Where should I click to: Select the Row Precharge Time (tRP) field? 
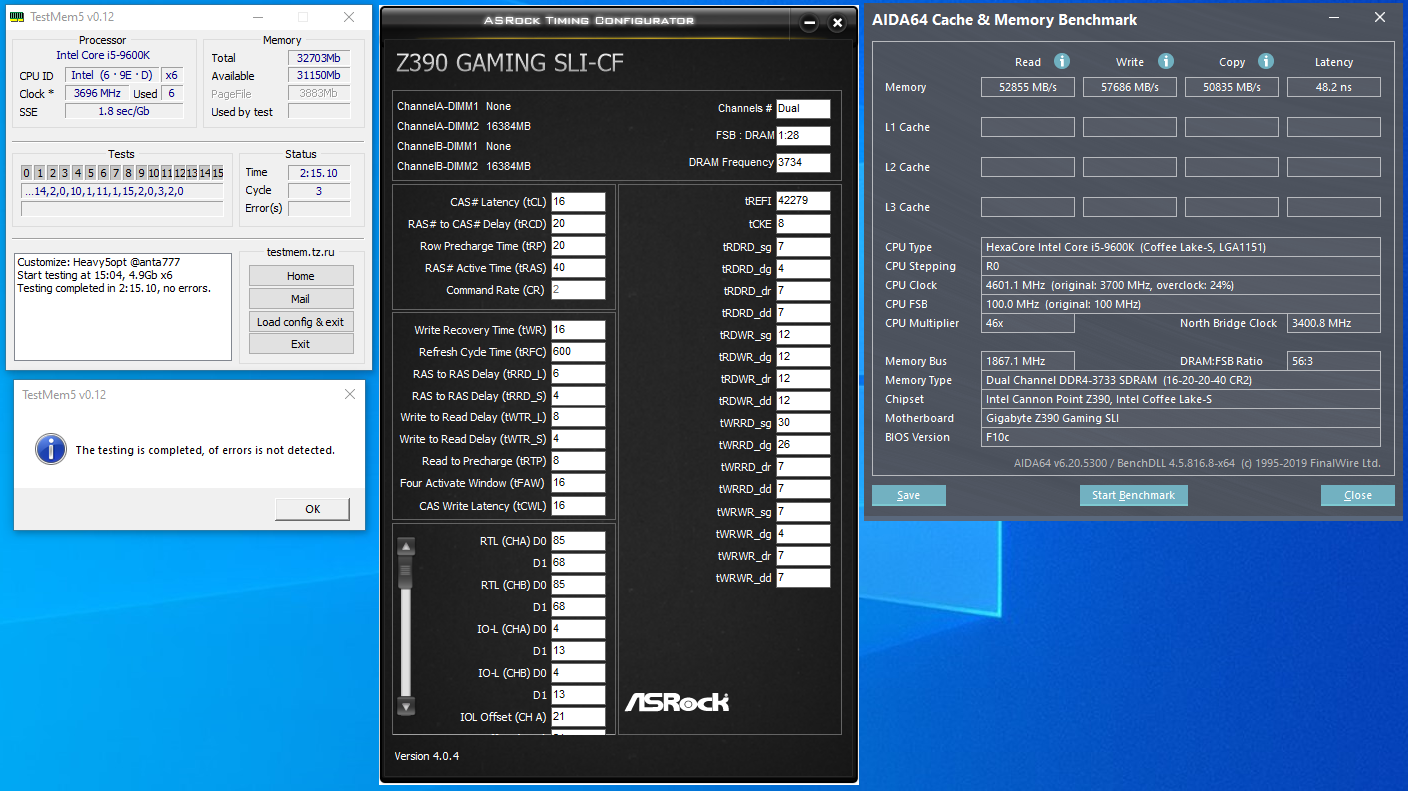tap(578, 246)
